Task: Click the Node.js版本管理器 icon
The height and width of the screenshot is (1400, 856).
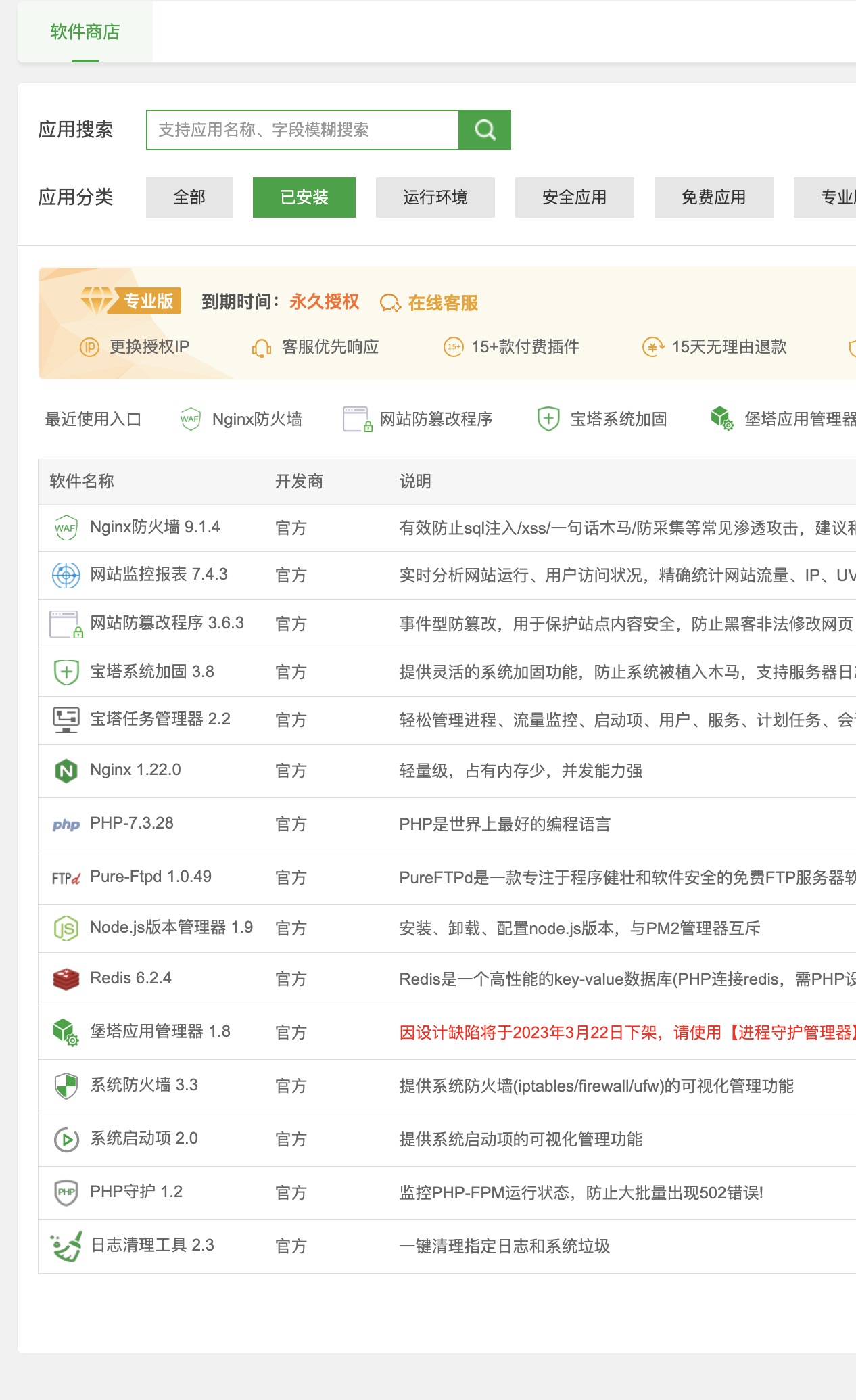Action: click(66, 929)
